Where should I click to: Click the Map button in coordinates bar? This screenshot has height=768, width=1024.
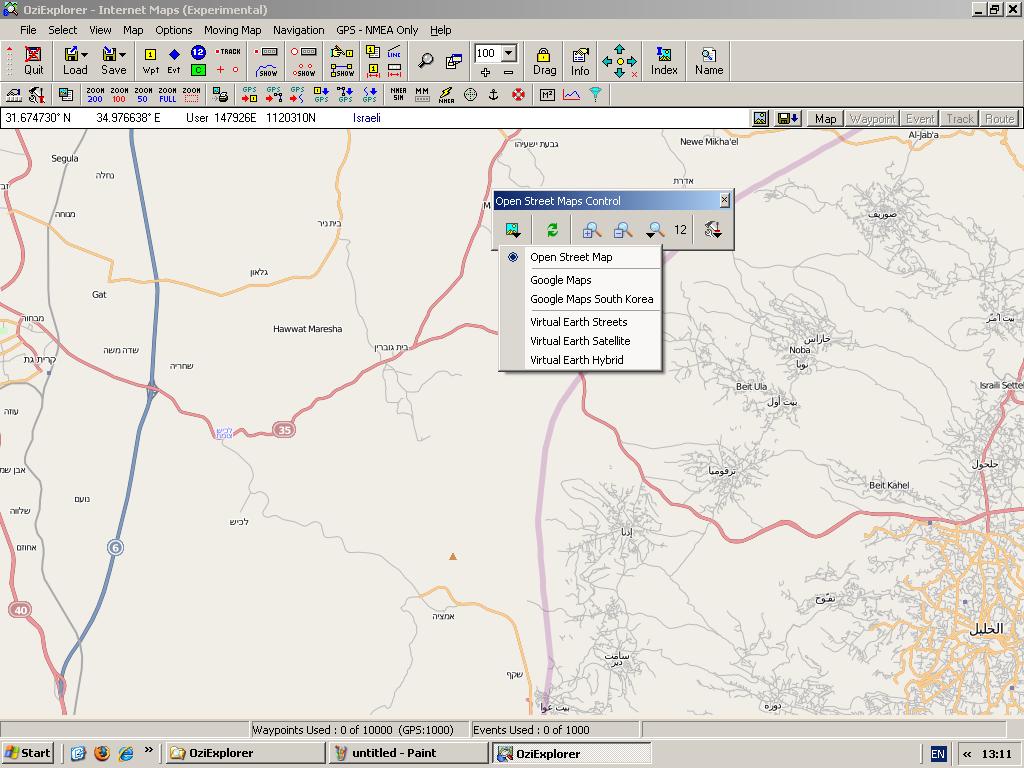(x=825, y=118)
